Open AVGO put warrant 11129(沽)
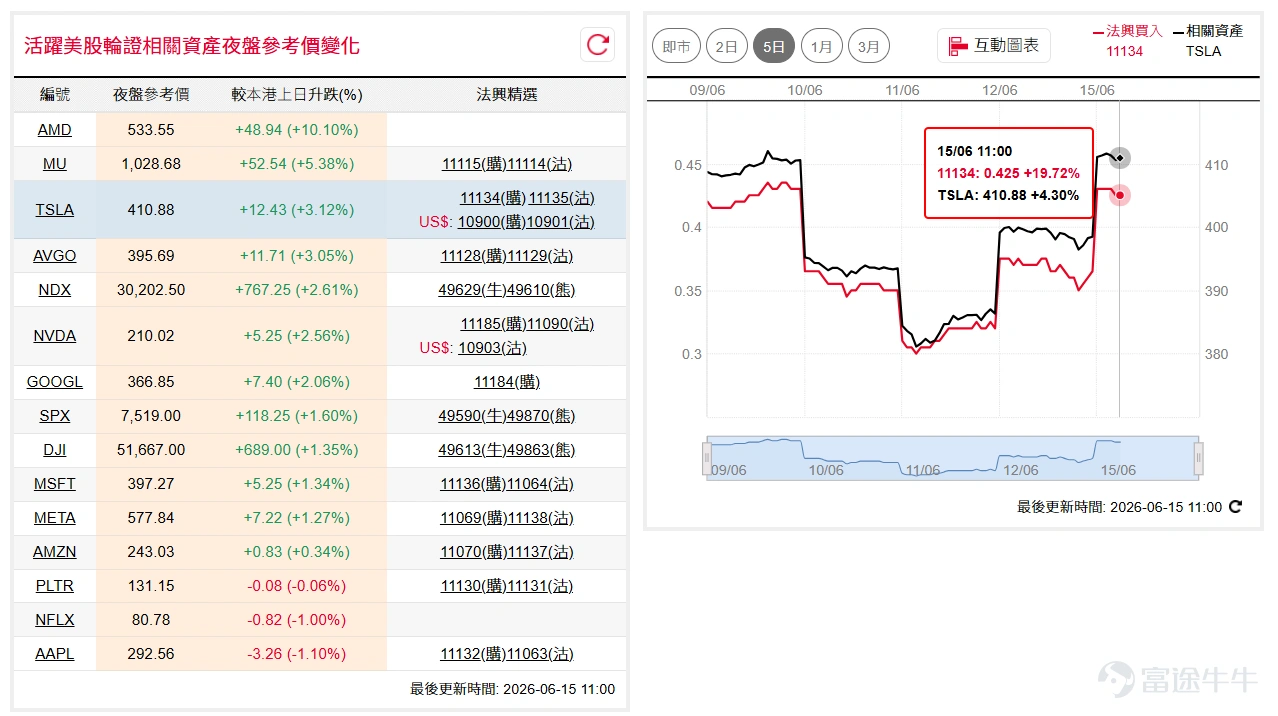Screen dimensions: 1278x716 tap(540, 256)
